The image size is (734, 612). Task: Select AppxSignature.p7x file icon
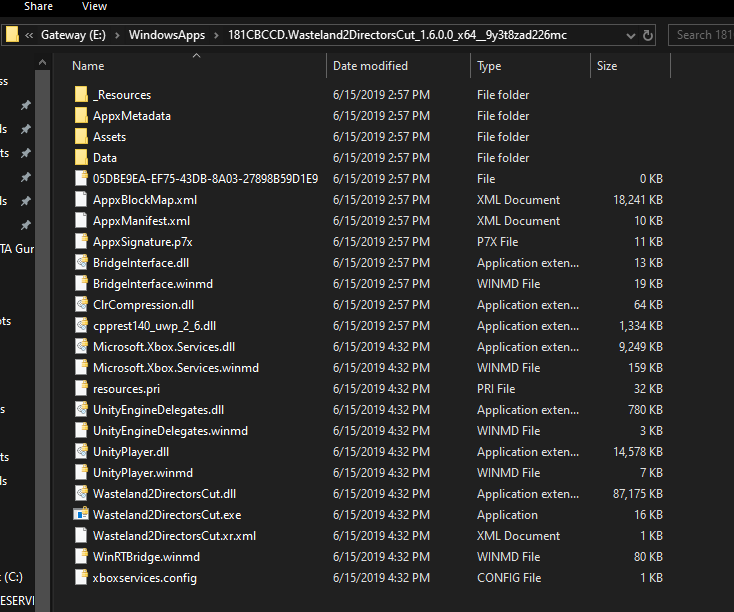(81, 242)
